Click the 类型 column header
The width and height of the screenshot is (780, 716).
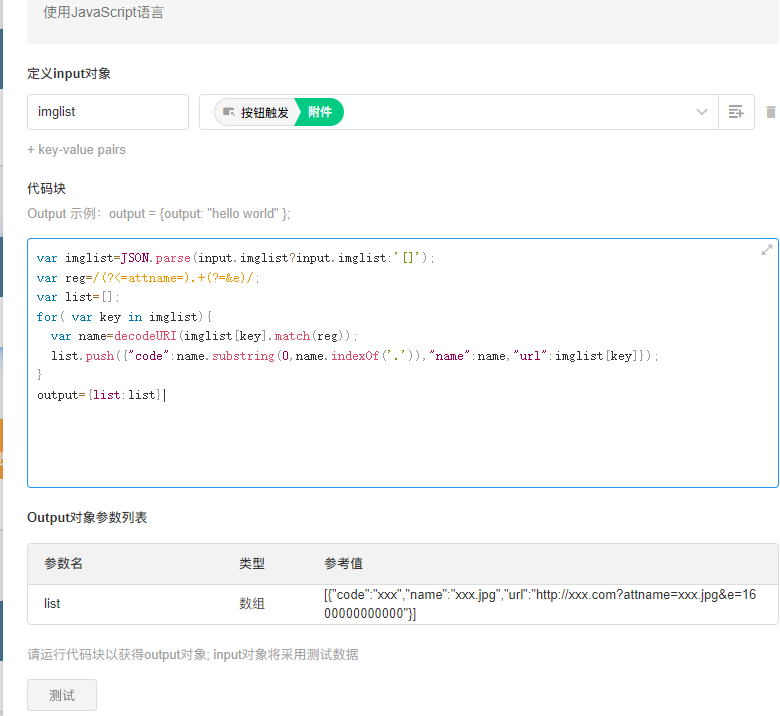coord(251,564)
